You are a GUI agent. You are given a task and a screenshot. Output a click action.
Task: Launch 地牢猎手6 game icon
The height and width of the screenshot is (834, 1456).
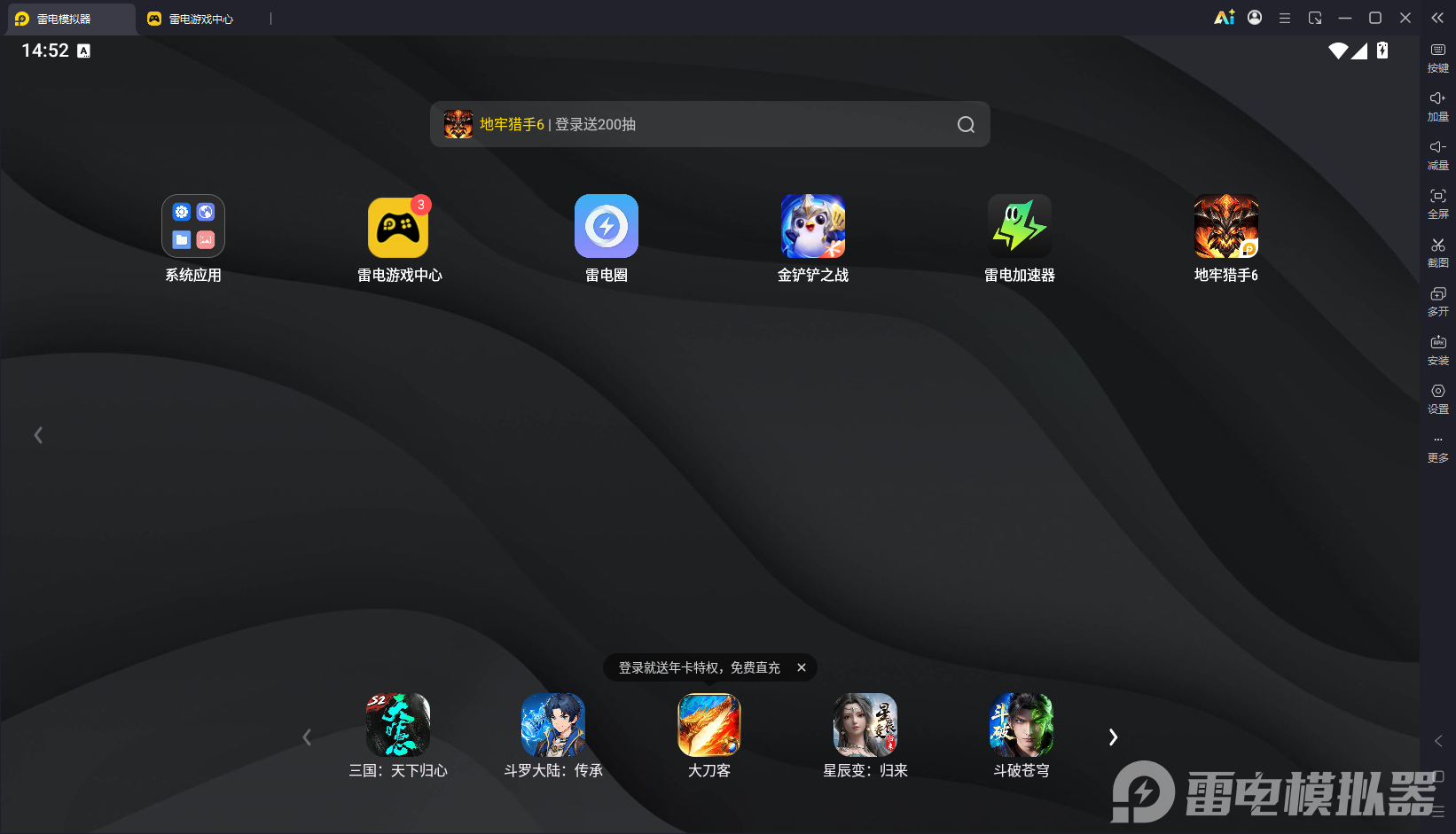pyautogui.click(x=1226, y=226)
